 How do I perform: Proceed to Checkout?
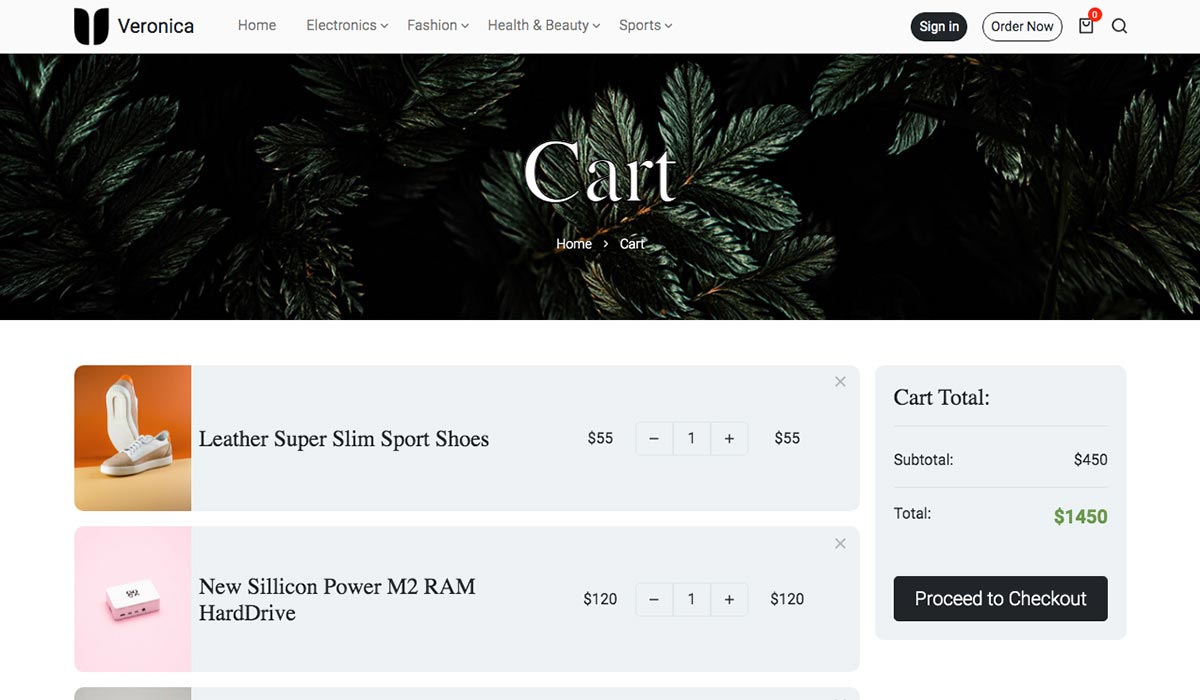click(1000, 598)
